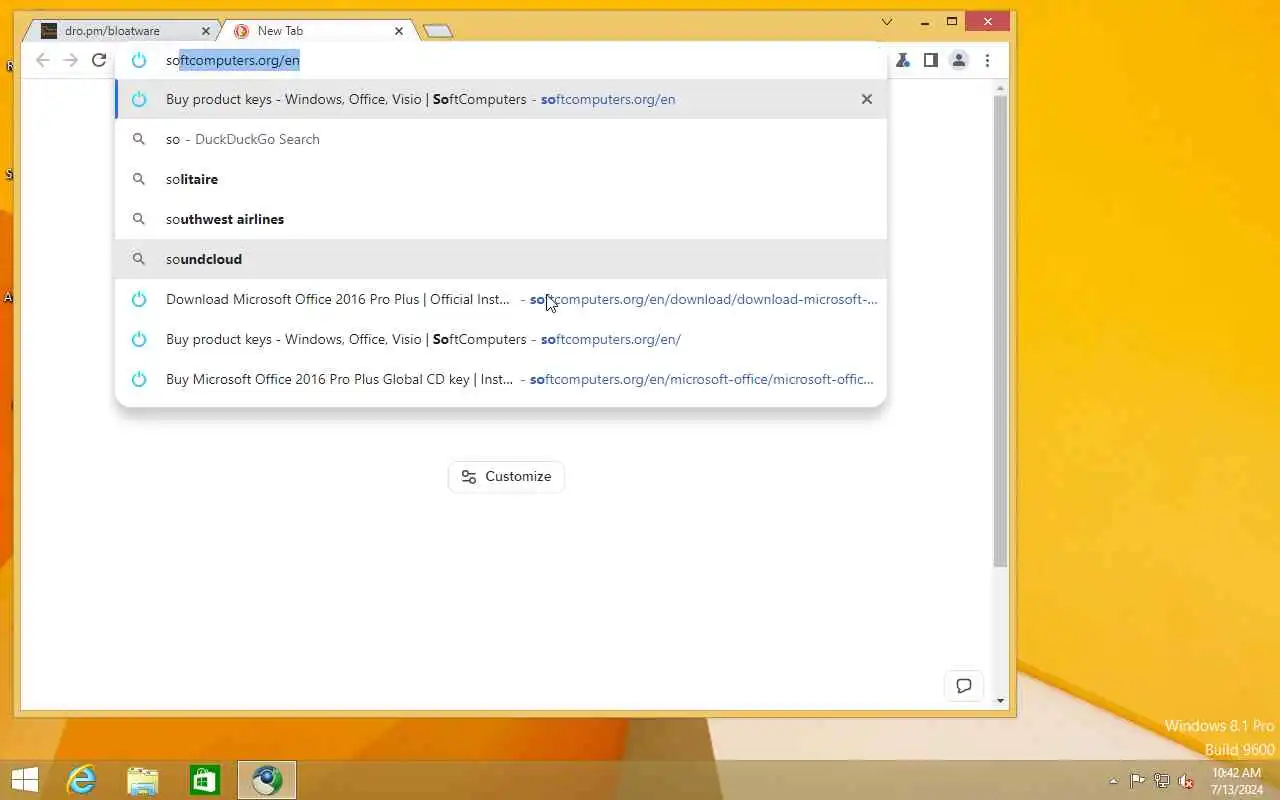
Task: Open the feedback chat bubble icon
Action: (x=964, y=686)
